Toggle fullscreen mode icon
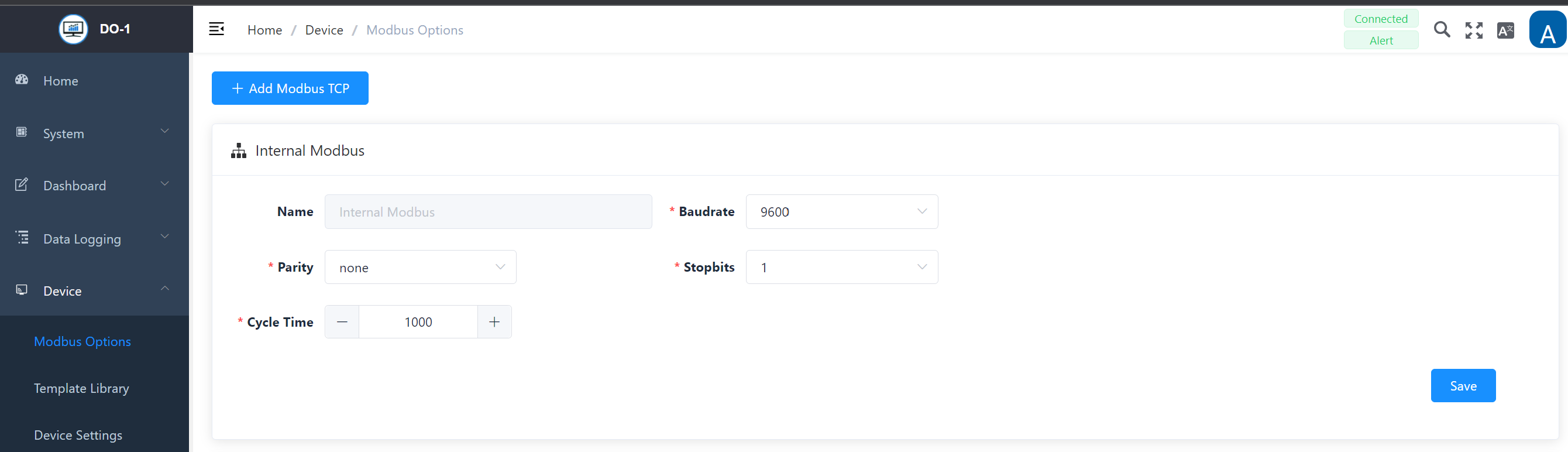This screenshot has height=452, width=1568. point(1474,30)
